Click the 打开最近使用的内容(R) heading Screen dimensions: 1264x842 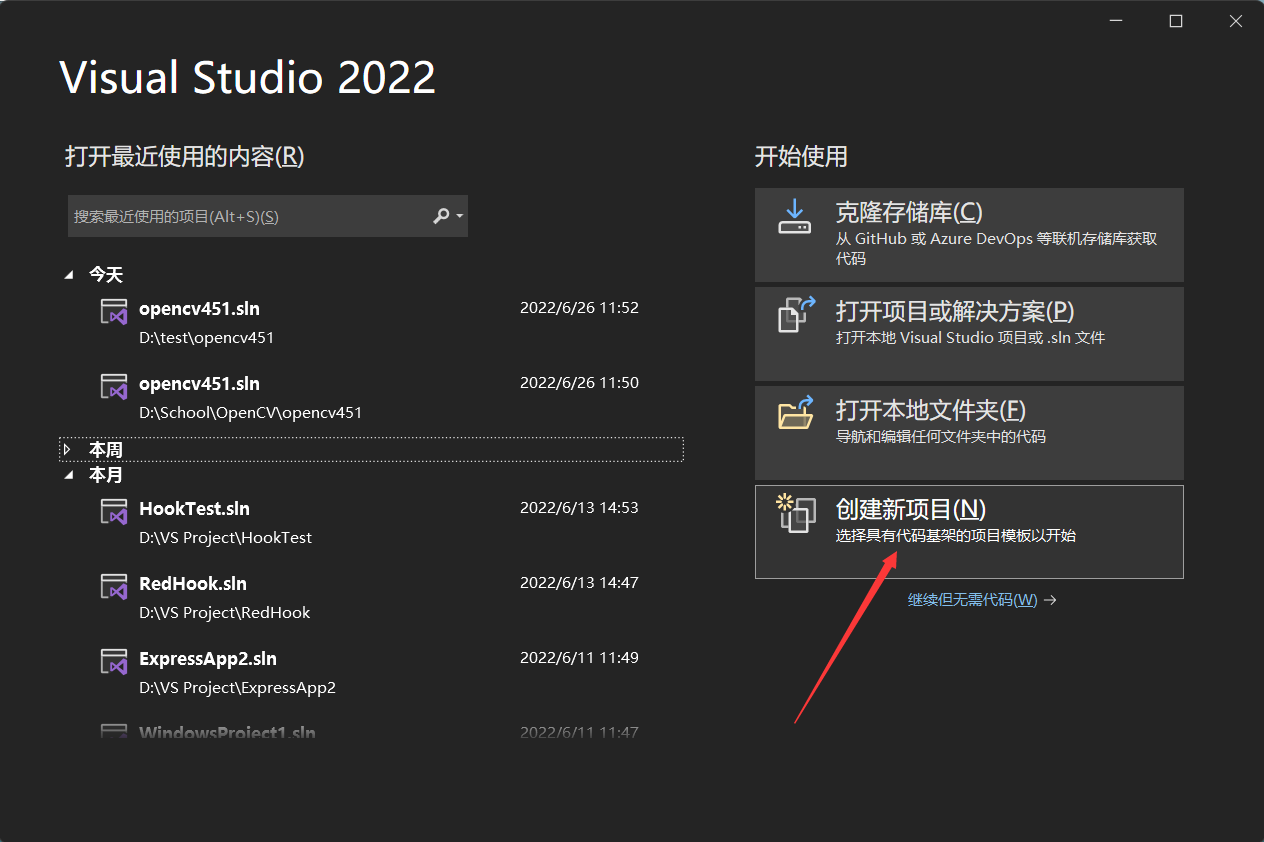coord(184,157)
